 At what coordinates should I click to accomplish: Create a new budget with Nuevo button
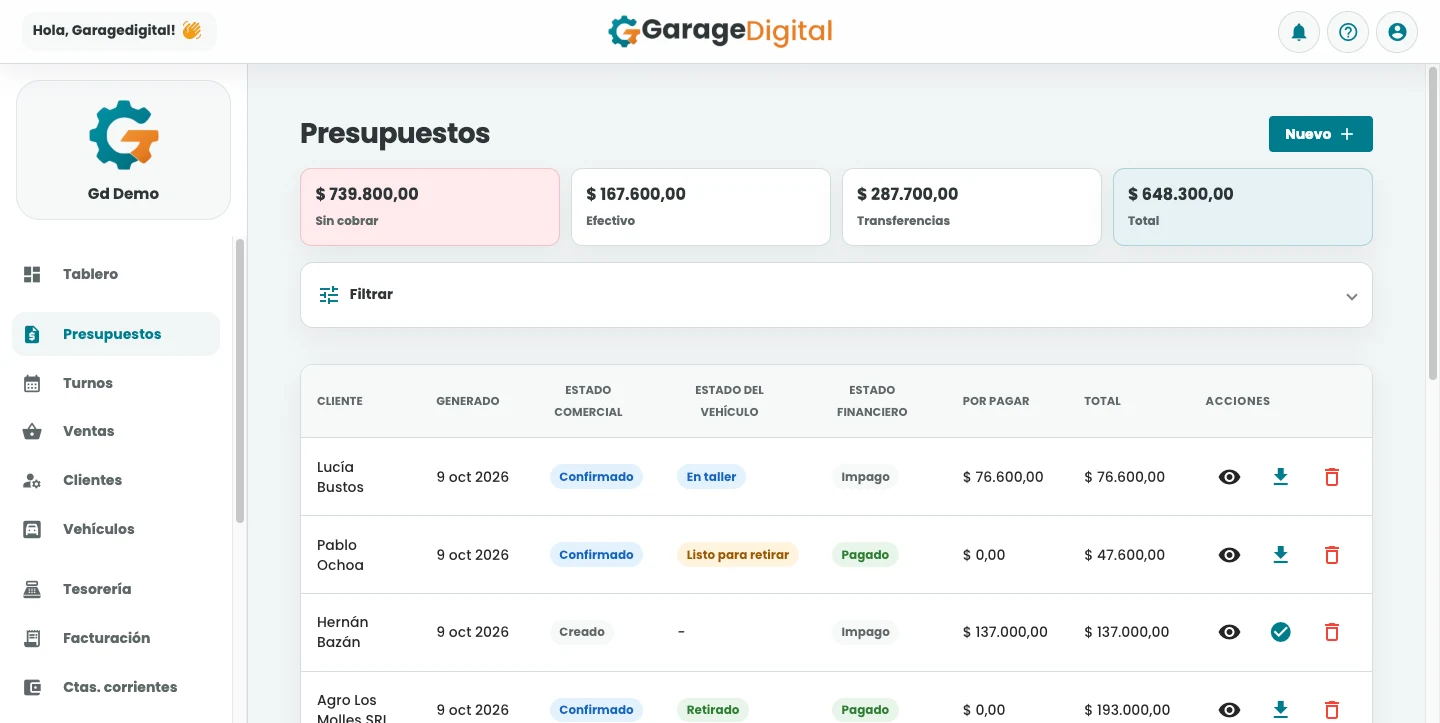(1321, 134)
